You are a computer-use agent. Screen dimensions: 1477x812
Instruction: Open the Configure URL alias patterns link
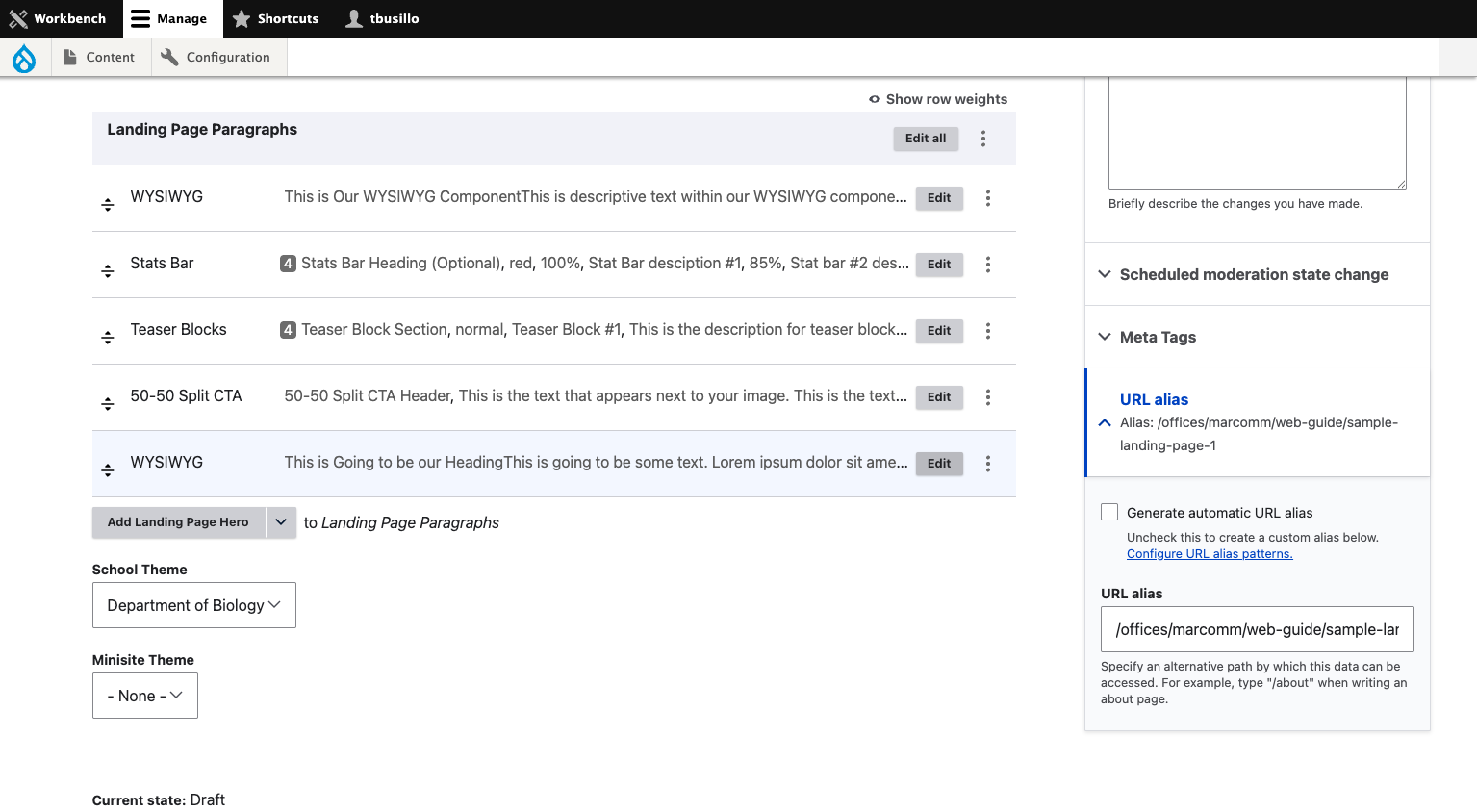pos(1210,554)
